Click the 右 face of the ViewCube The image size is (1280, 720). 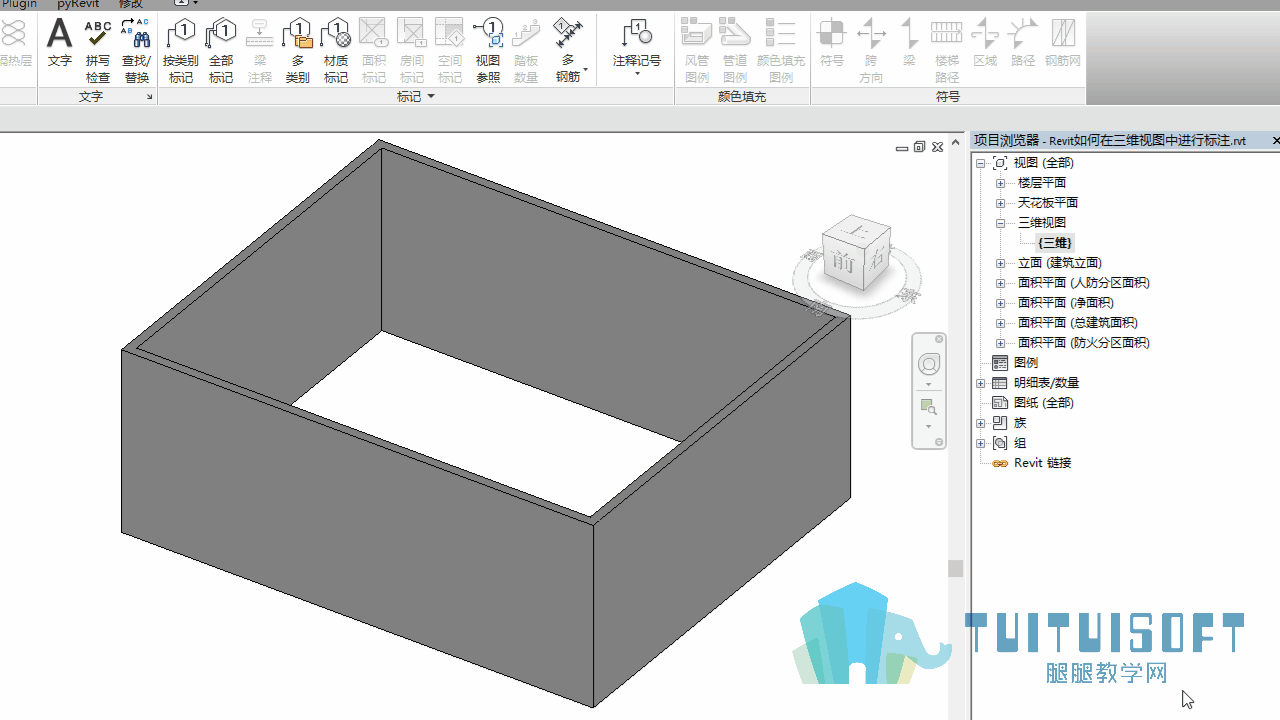[x=875, y=259]
